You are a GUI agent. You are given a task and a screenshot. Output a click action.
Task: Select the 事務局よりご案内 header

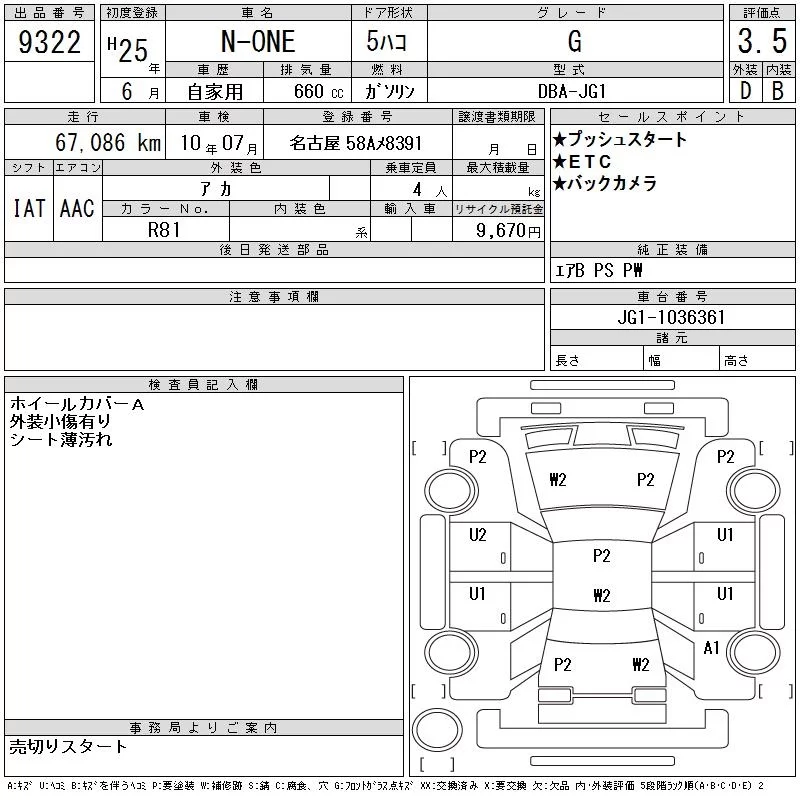[x=203, y=728]
